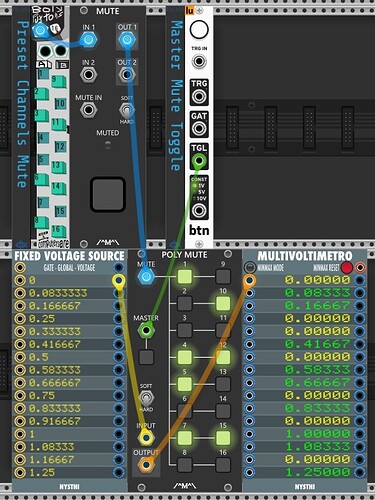Toggle Poly Mute channel 1 button
This screenshot has height=500, width=375.
185,276
